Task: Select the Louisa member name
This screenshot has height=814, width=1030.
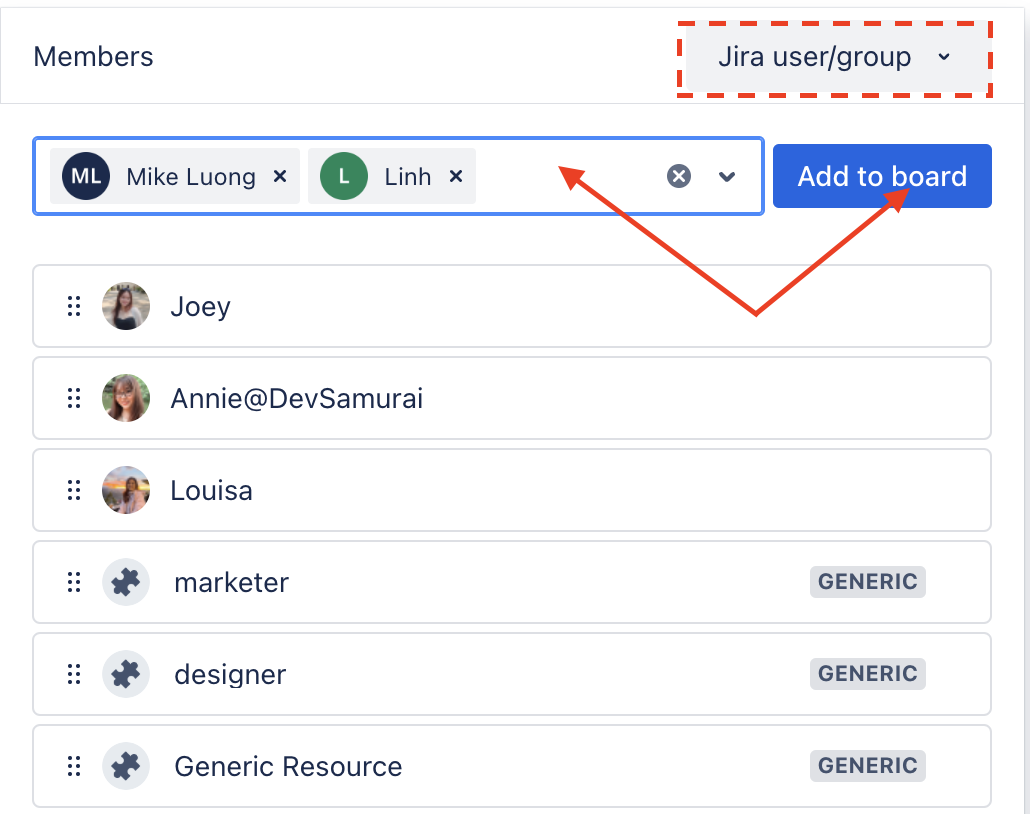Action: tap(212, 491)
